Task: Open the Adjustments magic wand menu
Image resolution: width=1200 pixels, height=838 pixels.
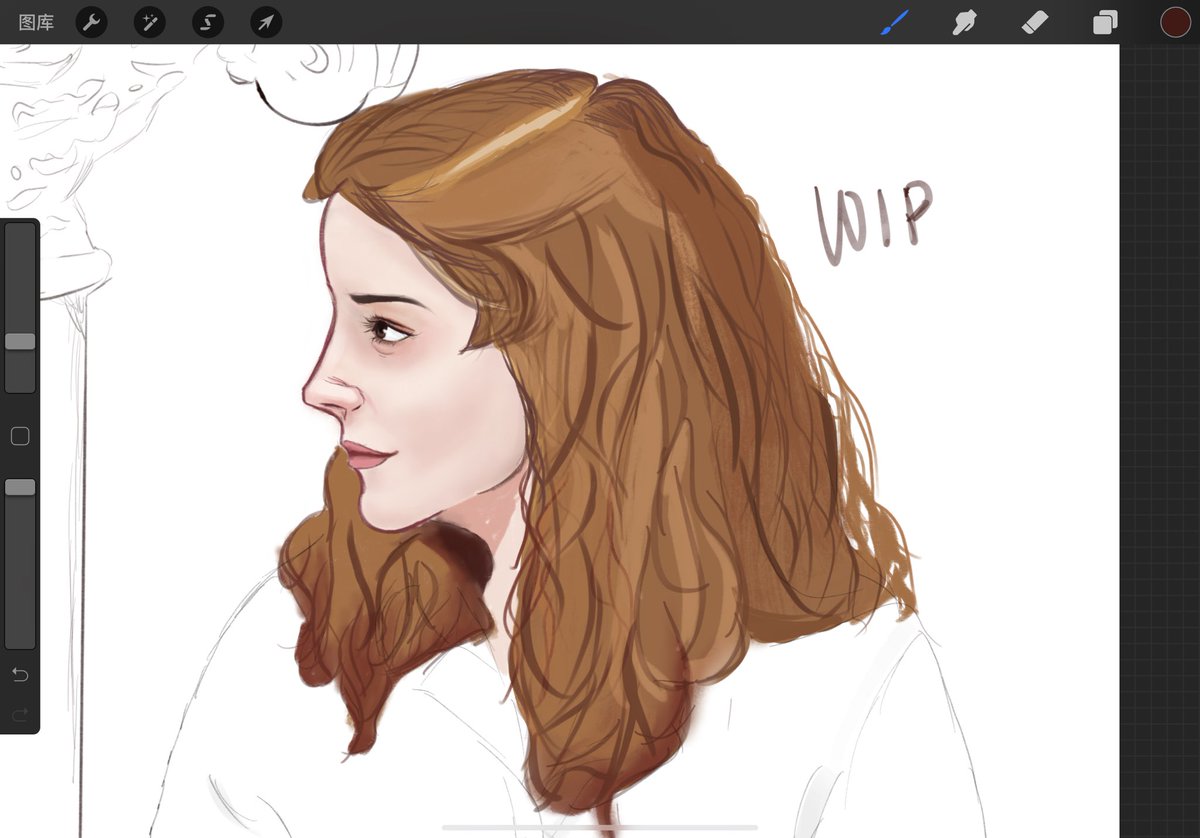Action: click(x=150, y=22)
